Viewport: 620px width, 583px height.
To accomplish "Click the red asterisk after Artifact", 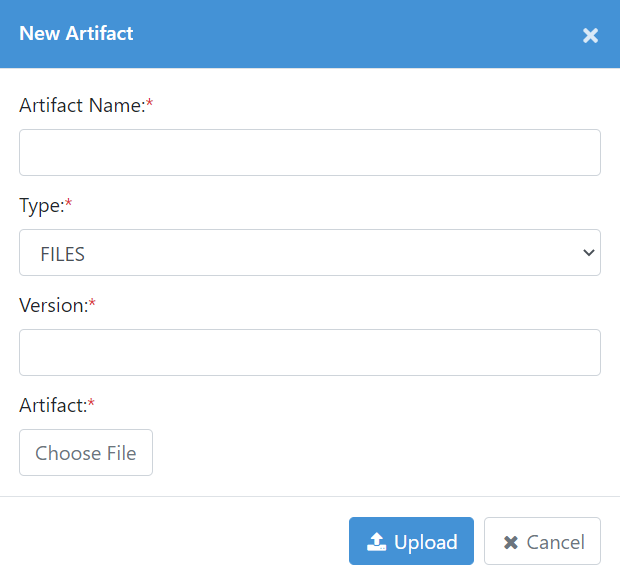I will pos(91,403).
